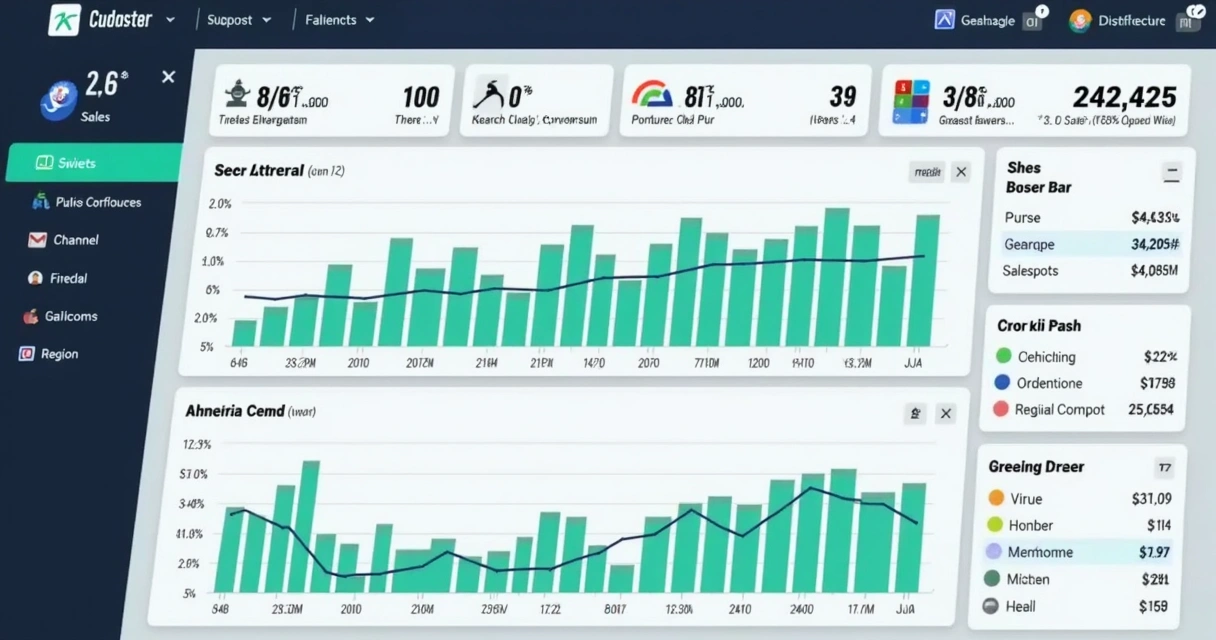Click the colorful grid icon in Grasast card
The image size is (1216, 640).
[x=911, y=101]
